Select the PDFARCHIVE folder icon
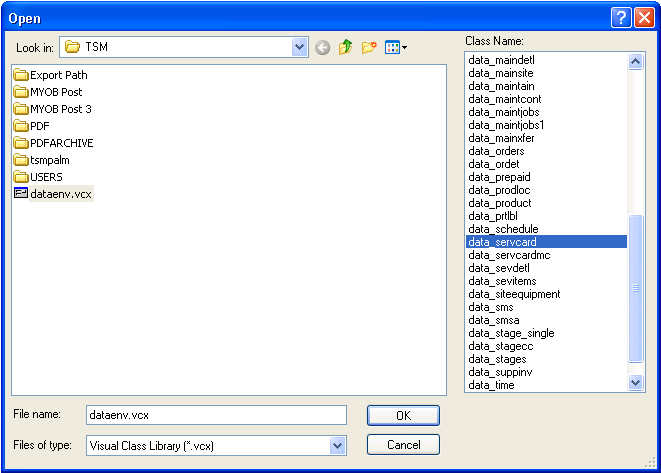The height and width of the screenshot is (473, 661). coord(21,143)
